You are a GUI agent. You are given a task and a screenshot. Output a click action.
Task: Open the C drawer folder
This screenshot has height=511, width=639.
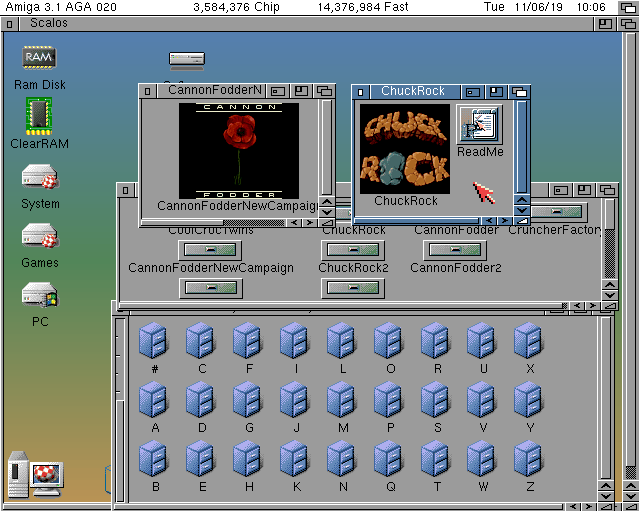[200, 340]
